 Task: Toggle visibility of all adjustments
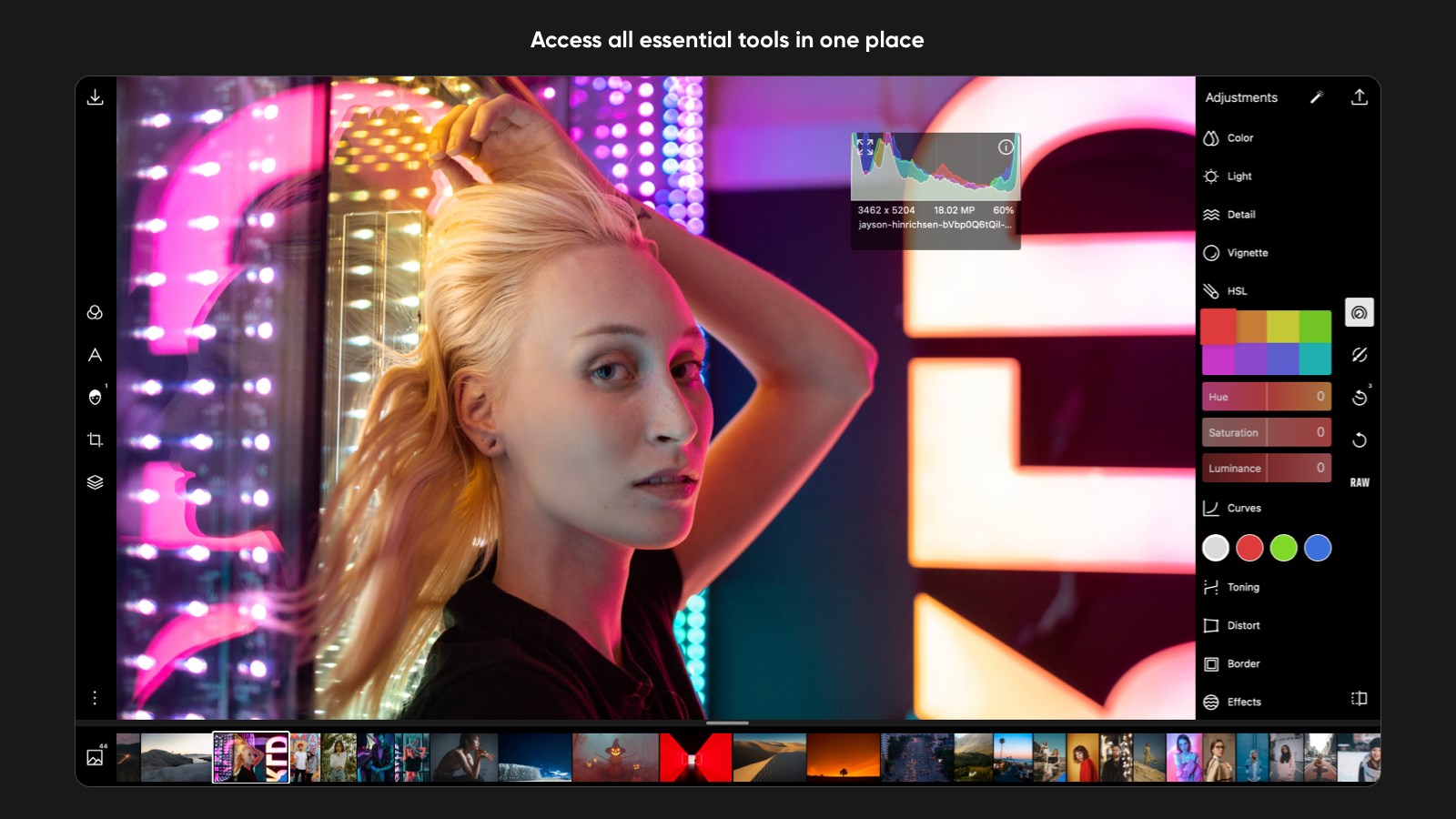point(1360,355)
